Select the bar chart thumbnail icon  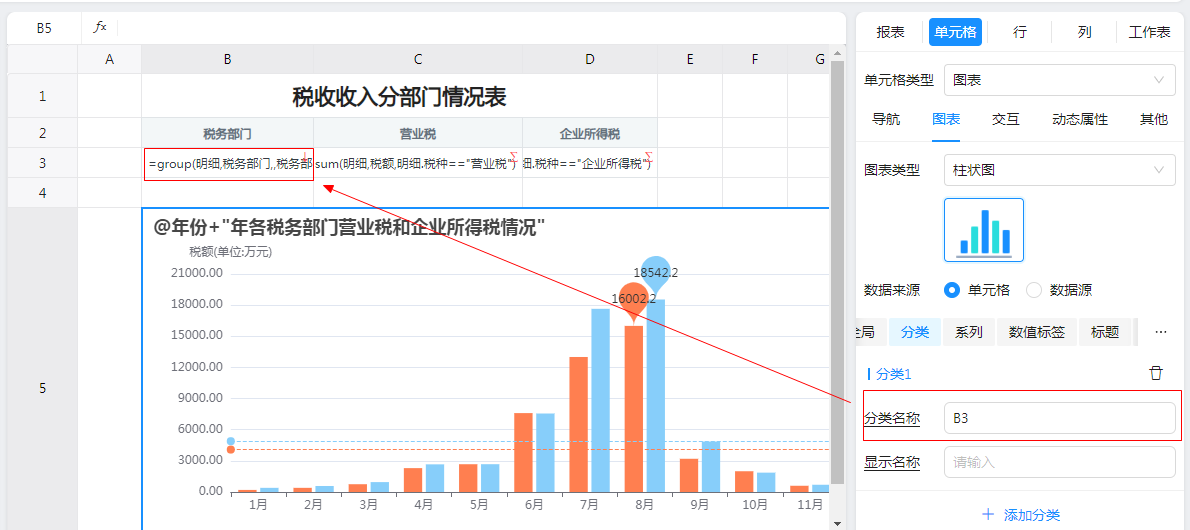tap(983, 230)
